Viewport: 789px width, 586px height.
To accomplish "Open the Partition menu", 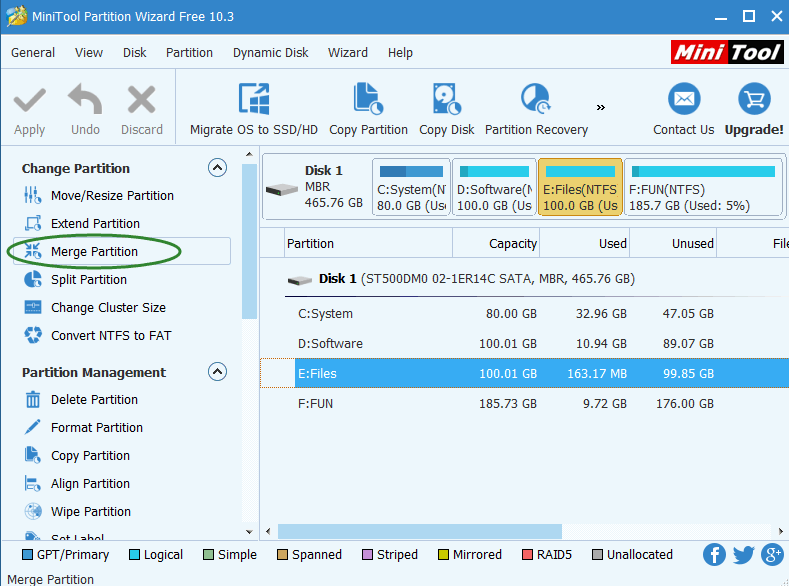I will pos(189,53).
